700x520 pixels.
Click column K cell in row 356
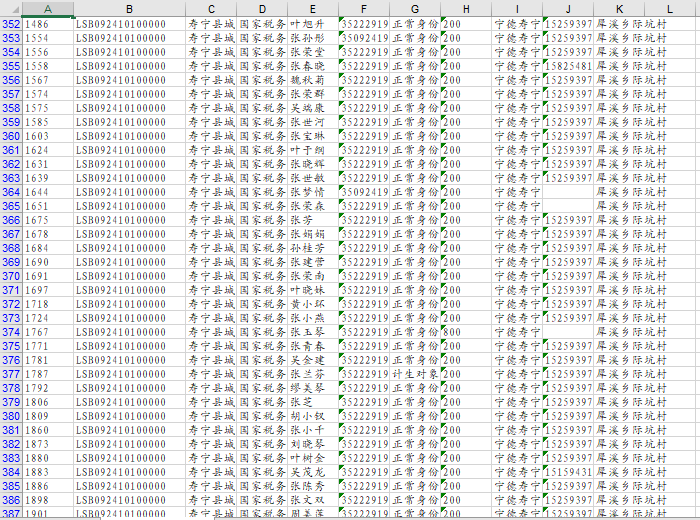(619, 80)
